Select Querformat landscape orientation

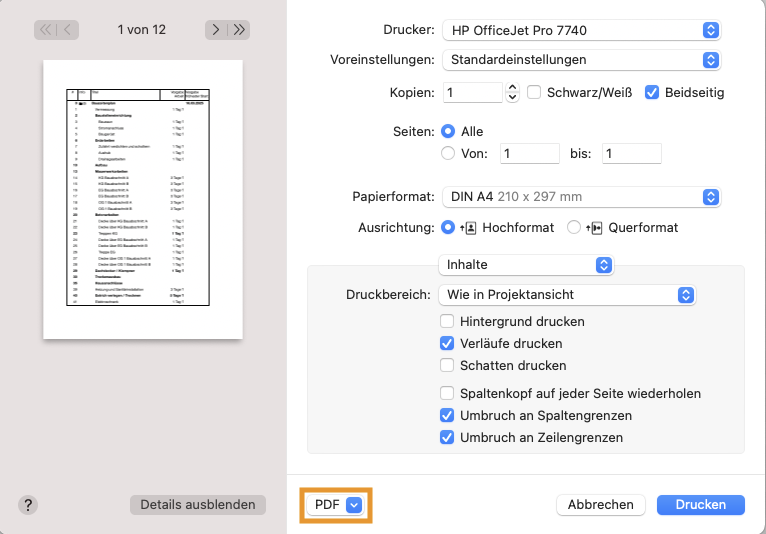click(x=574, y=227)
